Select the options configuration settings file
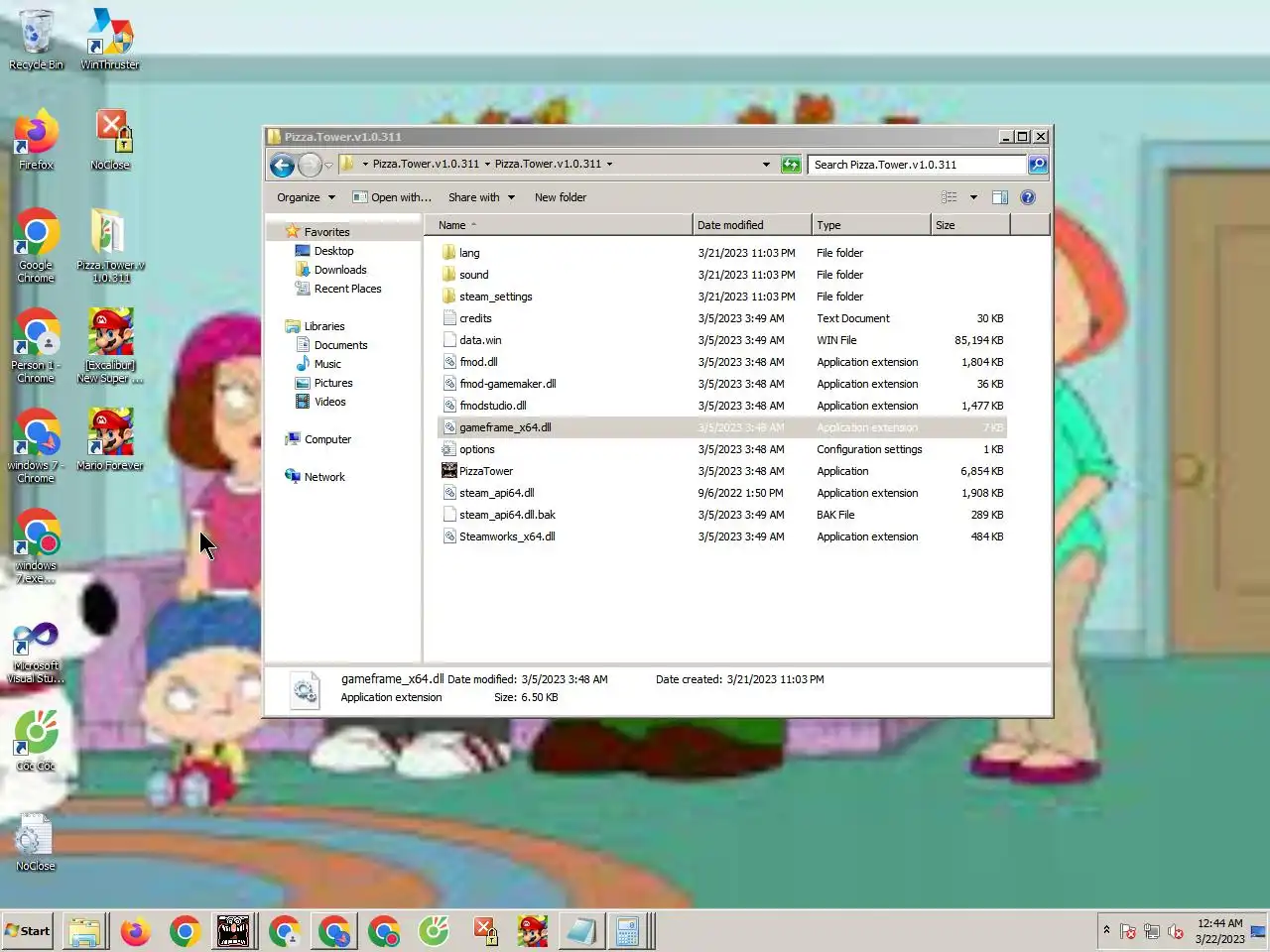The height and width of the screenshot is (952, 1270). [722, 449]
